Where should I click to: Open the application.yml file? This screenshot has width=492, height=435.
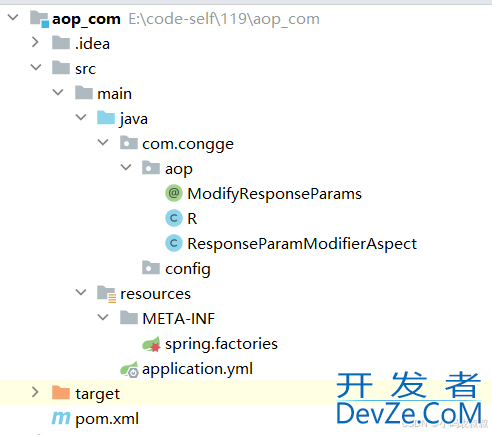197,369
